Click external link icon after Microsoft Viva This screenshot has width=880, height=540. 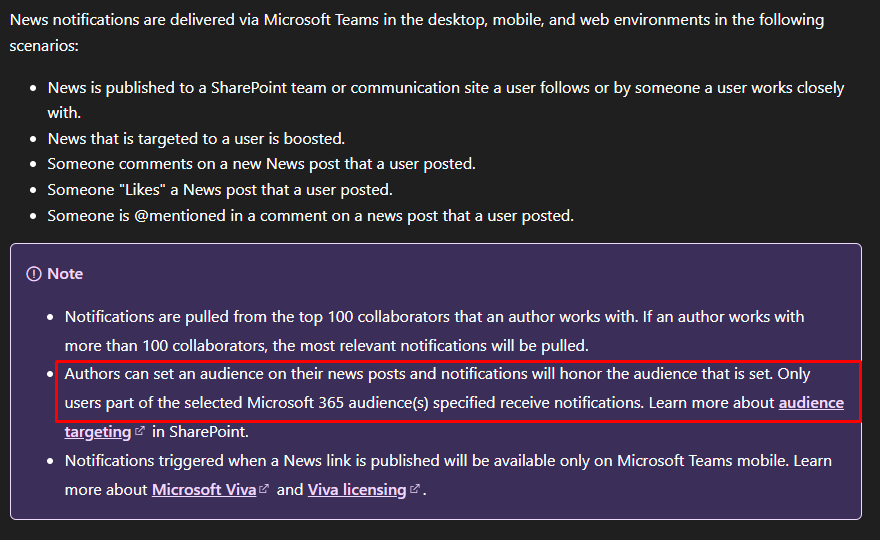click(x=264, y=489)
